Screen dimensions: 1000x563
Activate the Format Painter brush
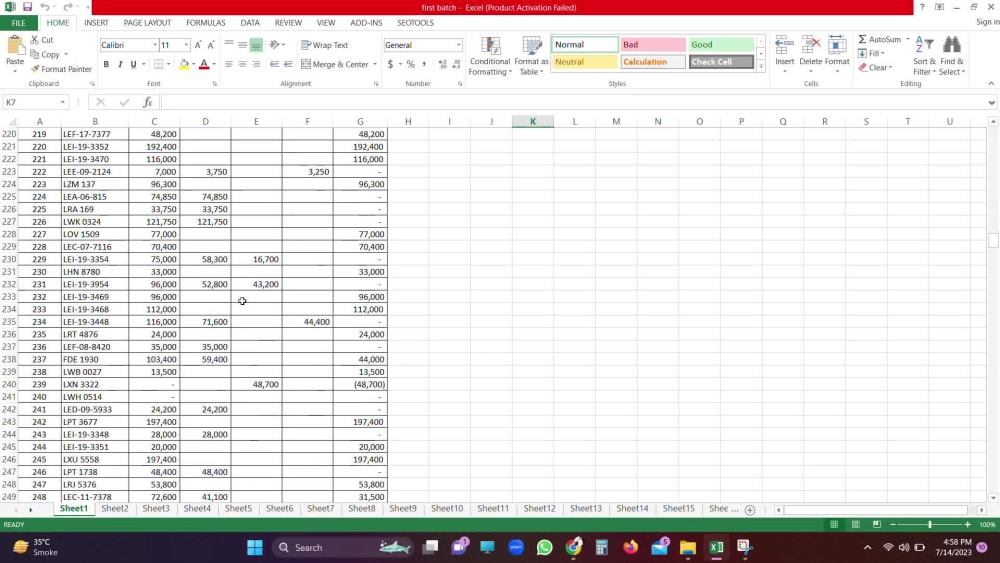click(35, 69)
